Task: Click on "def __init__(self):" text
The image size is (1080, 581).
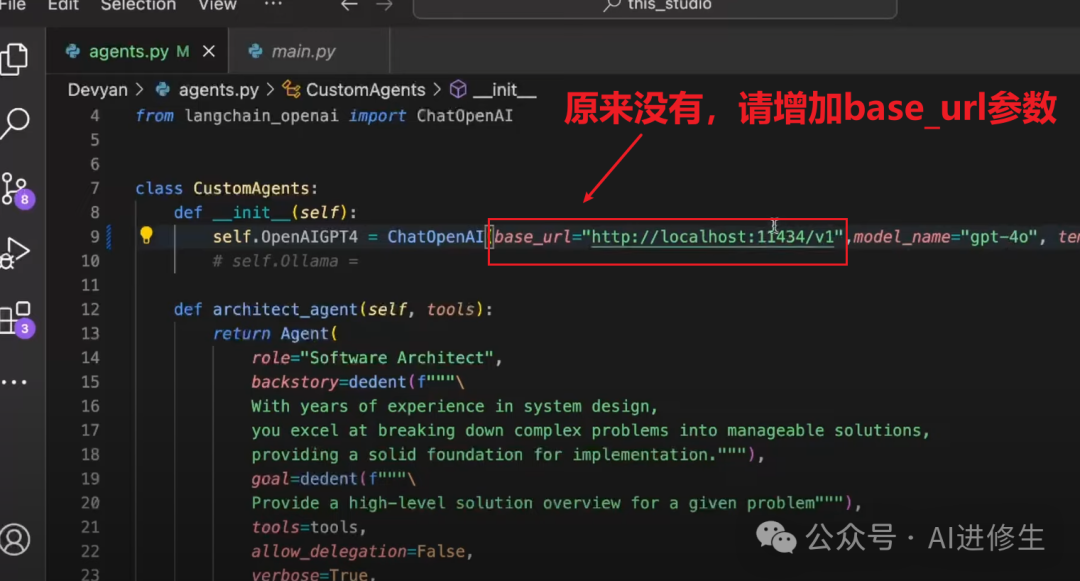Action: point(265,212)
